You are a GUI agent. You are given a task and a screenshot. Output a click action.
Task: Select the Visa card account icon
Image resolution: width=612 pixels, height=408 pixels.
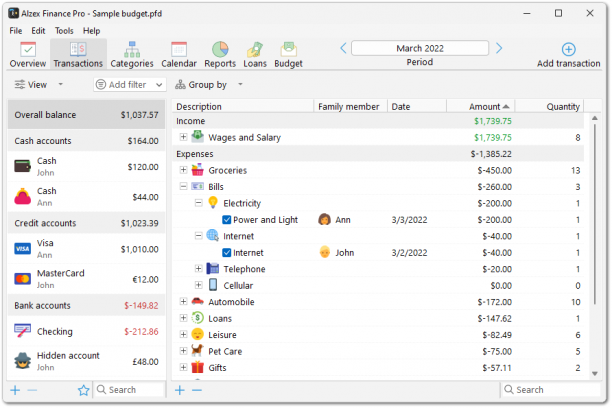point(23,249)
